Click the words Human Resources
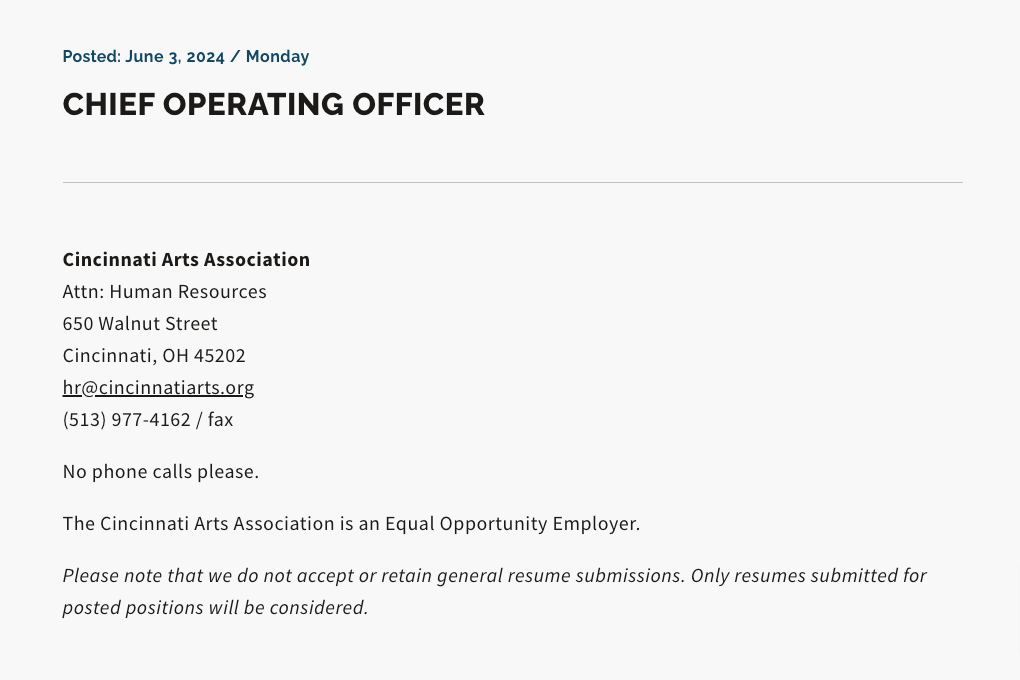This screenshot has height=680, width=1020. click(188, 292)
